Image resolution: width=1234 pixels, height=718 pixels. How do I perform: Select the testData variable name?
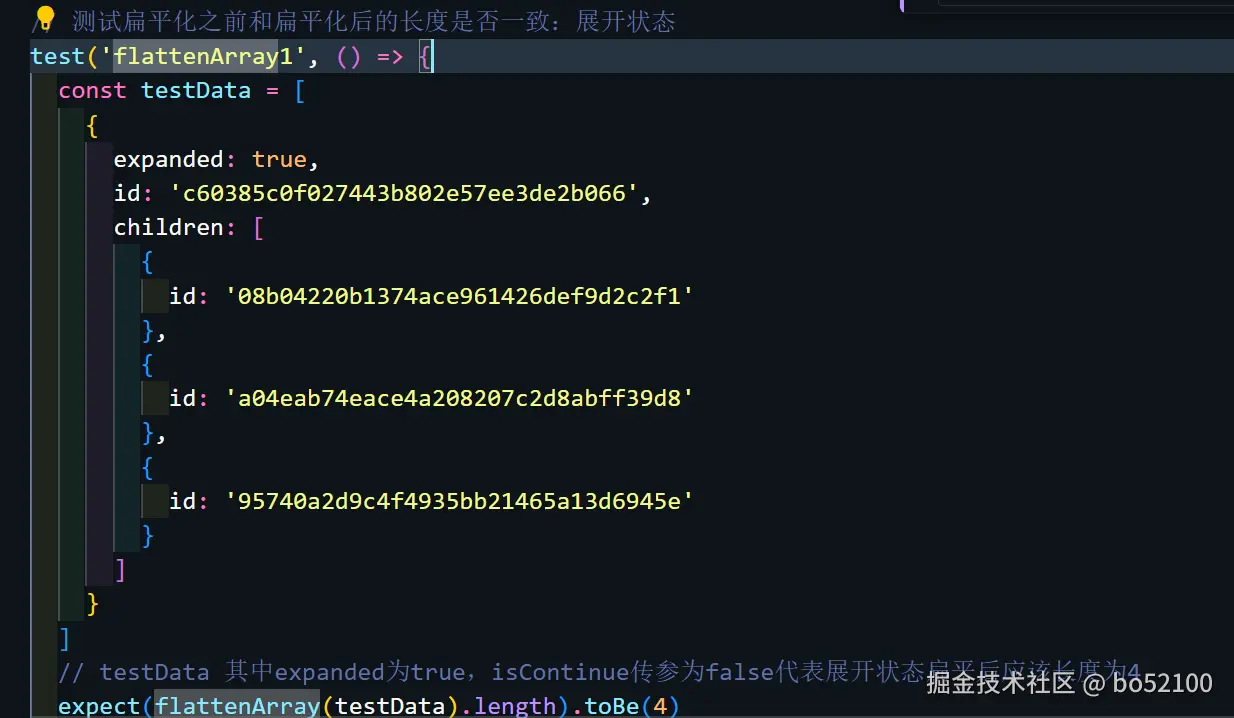[196, 90]
